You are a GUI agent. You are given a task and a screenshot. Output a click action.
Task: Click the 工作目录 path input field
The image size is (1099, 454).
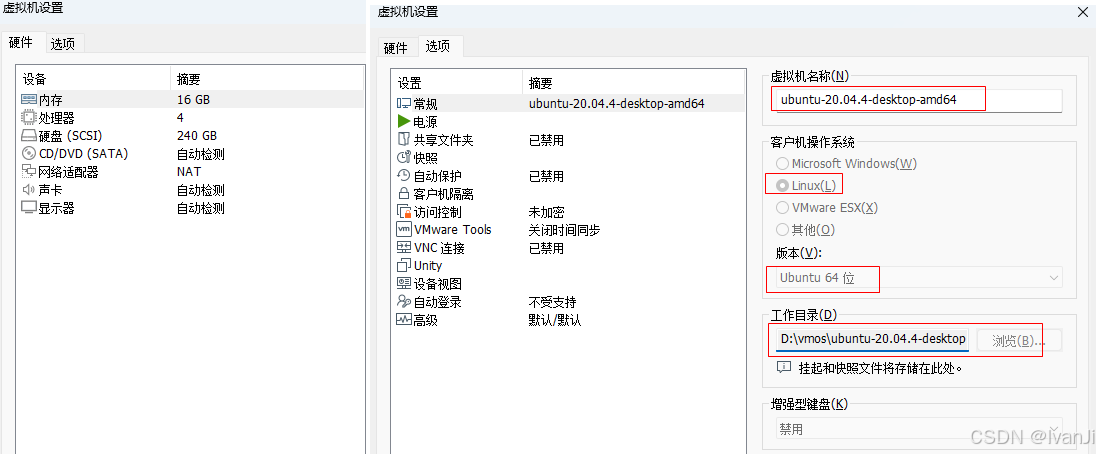click(873, 339)
